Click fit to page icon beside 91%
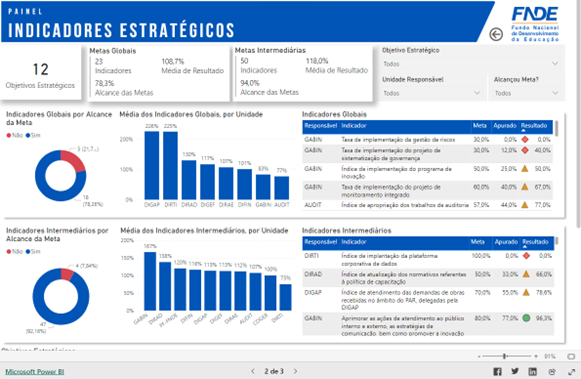This screenshot has height=379, width=581. coord(571,356)
